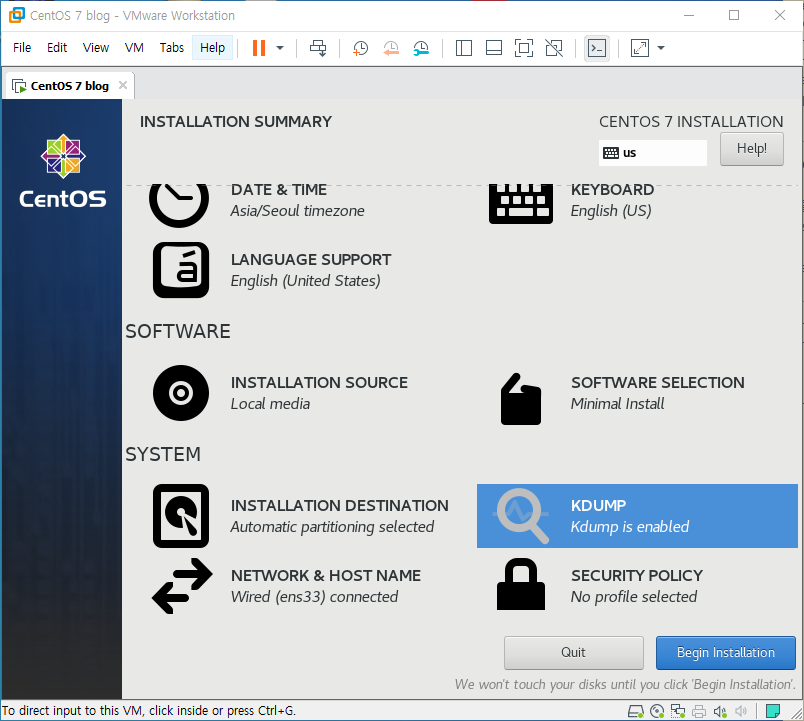Screen dimensions: 804x721
Task: Click the Send Ctrl+Alt+Del toolbar icon
Action: point(318,48)
